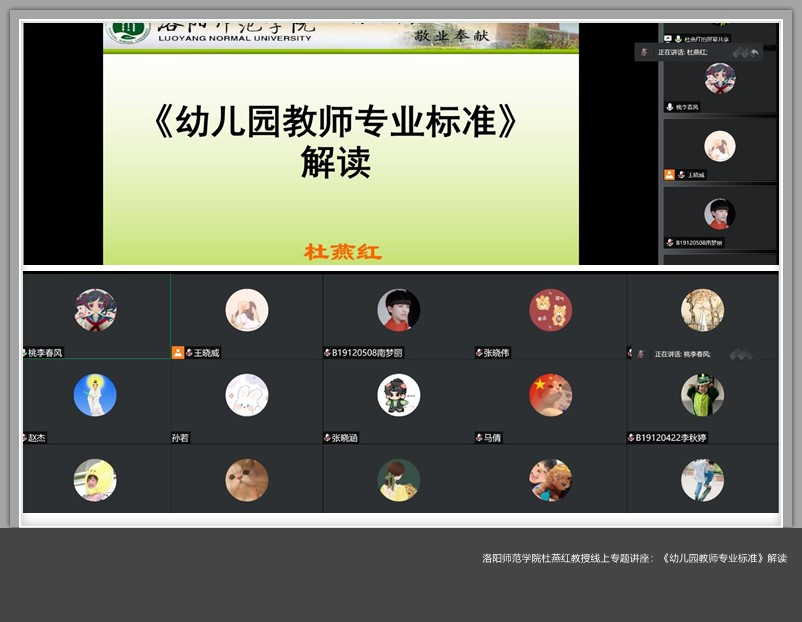The image size is (802, 622).
Task: Click the muted mic icon next to 张晓涵
Action: tap(327, 438)
